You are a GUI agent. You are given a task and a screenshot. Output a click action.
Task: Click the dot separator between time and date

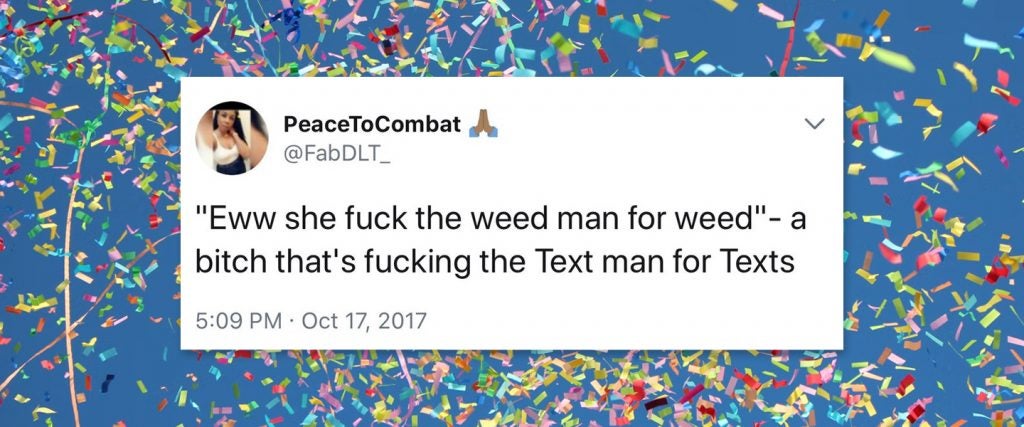pos(293,321)
